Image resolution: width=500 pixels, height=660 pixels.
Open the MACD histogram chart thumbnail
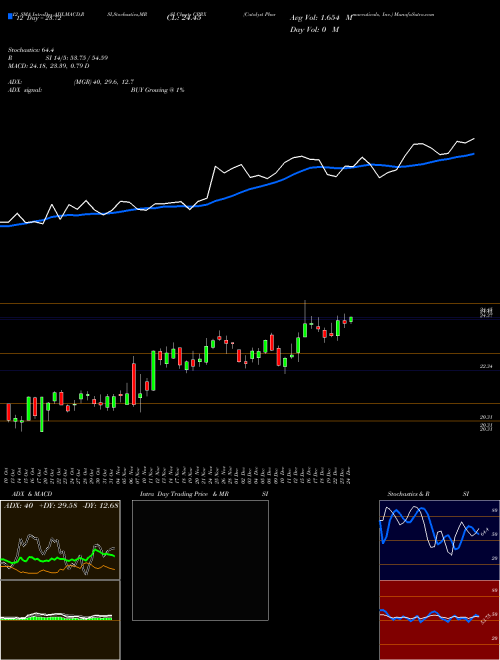60,620
